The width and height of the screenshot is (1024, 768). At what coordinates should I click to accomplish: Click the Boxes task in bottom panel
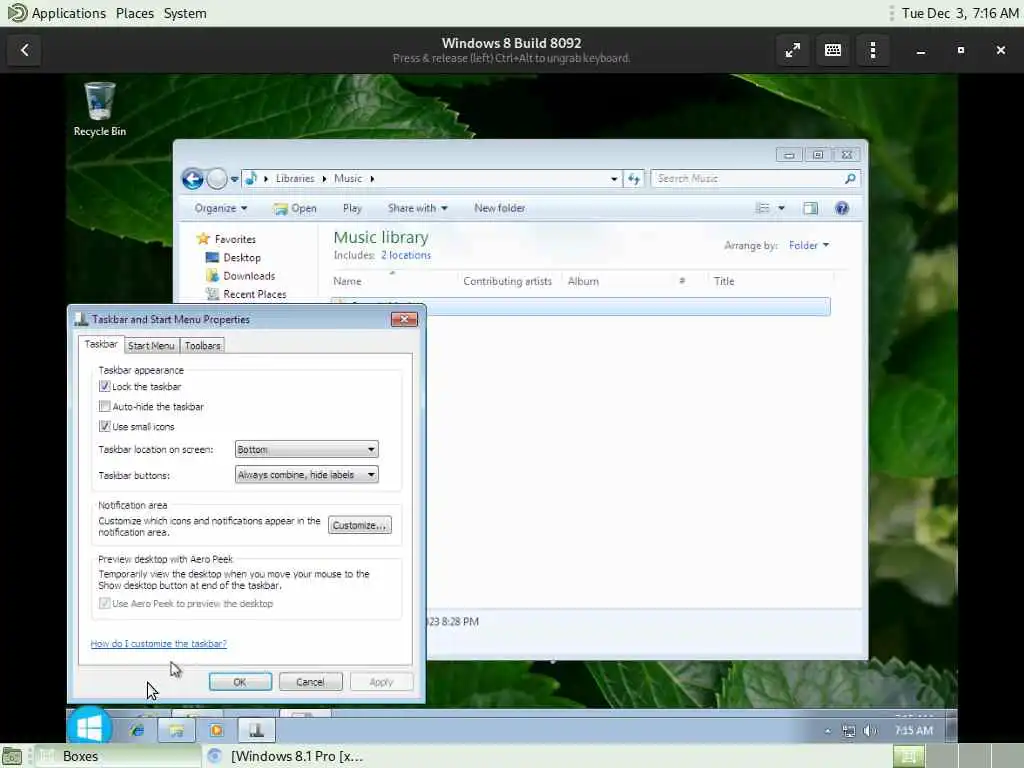point(118,756)
